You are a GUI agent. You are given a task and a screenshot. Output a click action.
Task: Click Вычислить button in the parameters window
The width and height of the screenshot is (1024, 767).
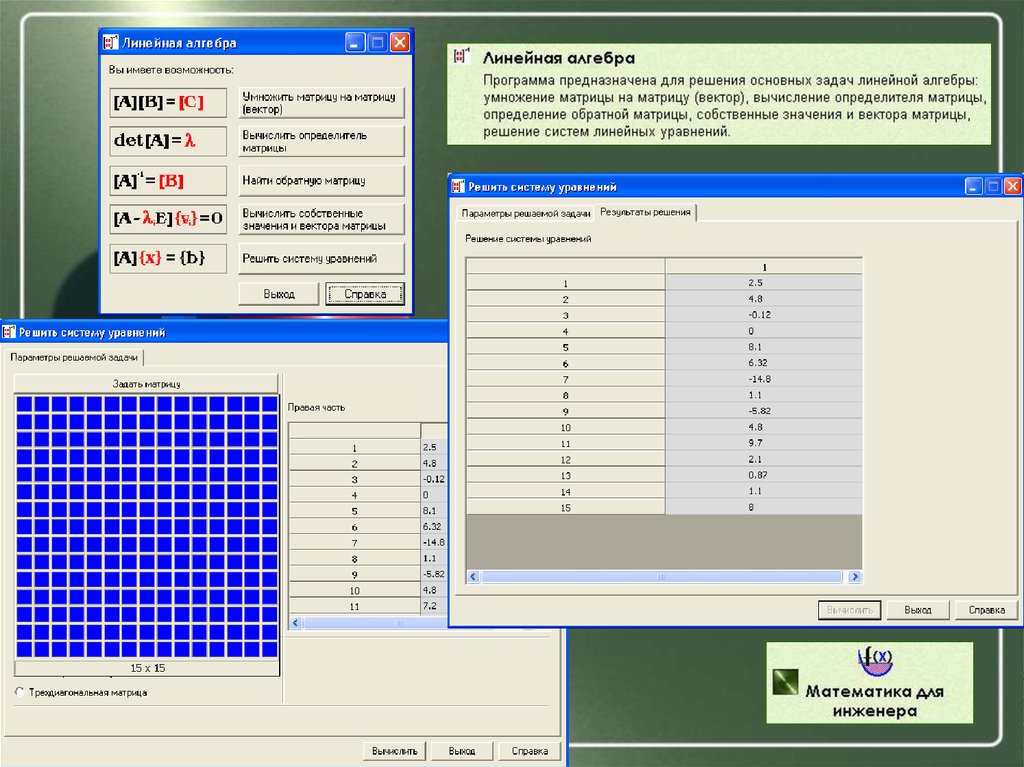[396, 751]
